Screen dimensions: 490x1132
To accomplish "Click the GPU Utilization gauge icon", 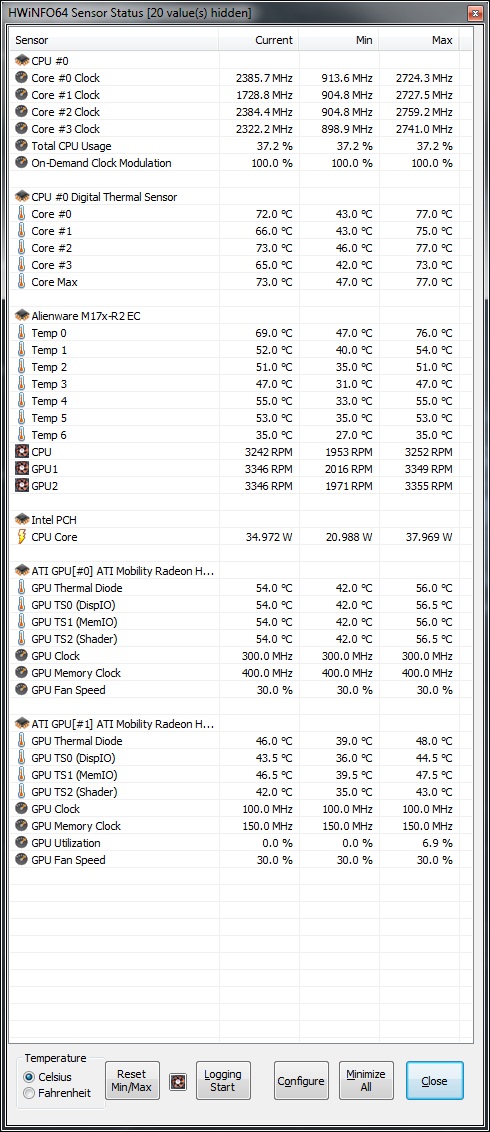I will (x=22, y=843).
